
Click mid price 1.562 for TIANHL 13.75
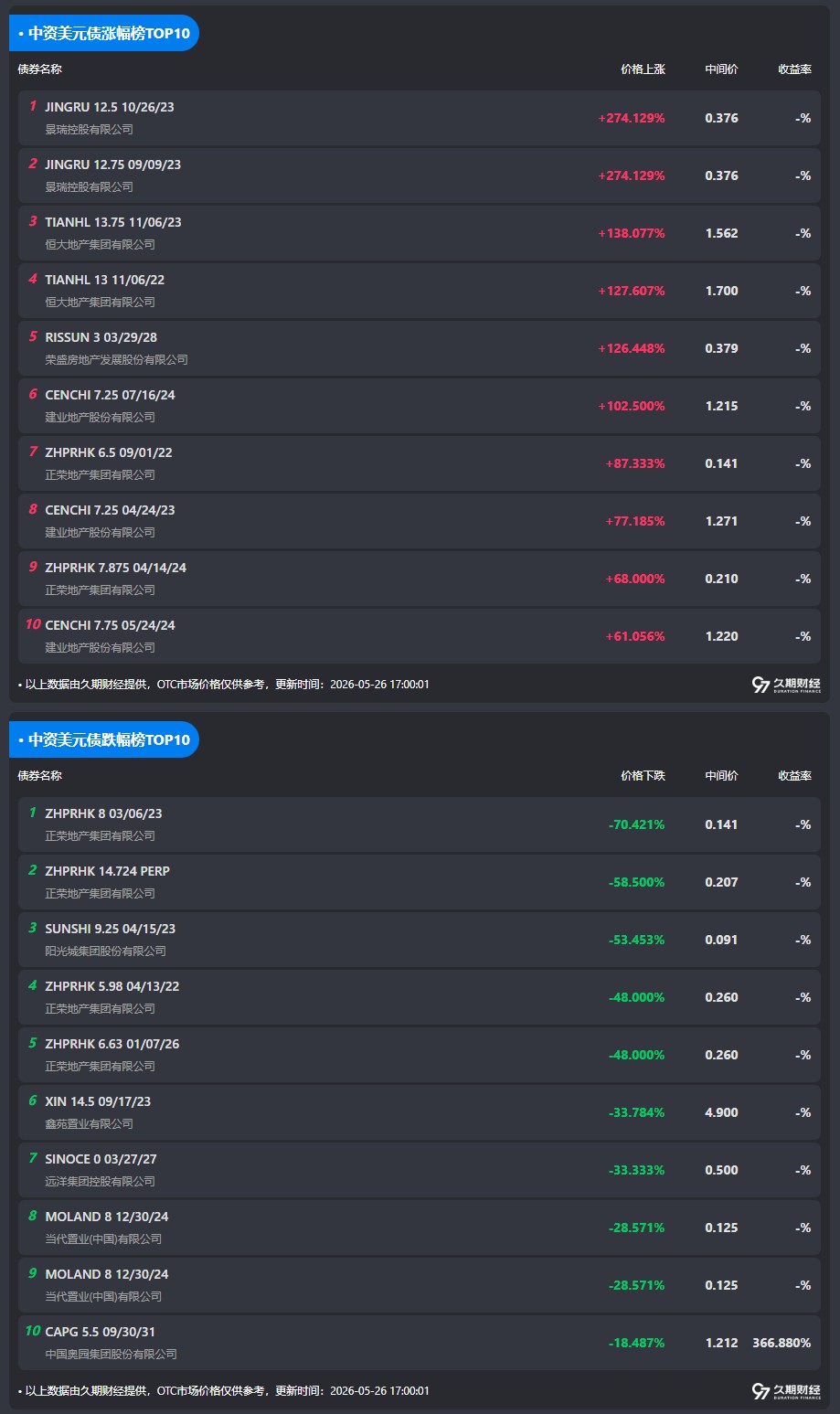[721, 233]
